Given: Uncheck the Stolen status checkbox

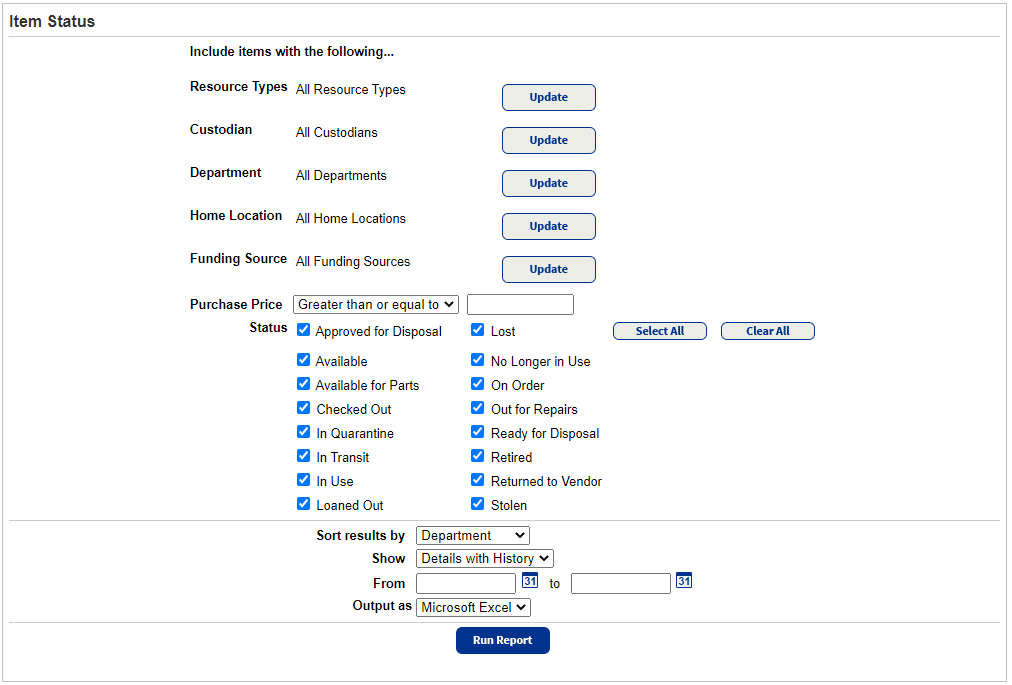Looking at the screenshot, I should click(x=478, y=504).
